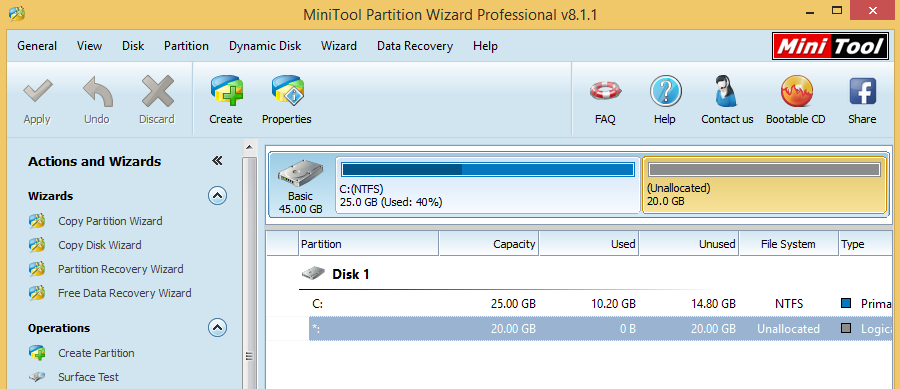Select the C: NTFS partition bar
The width and height of the screenshot is (900, 389).
(x=488, y=185)
